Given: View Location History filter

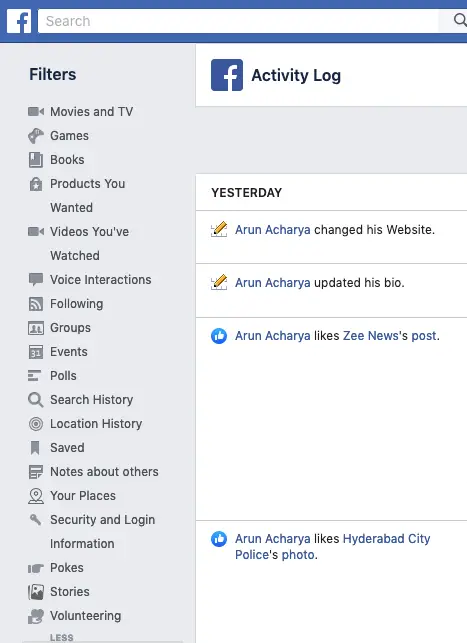Looking at the screenshot, I should pyautogui.click(x=96, y=424).
